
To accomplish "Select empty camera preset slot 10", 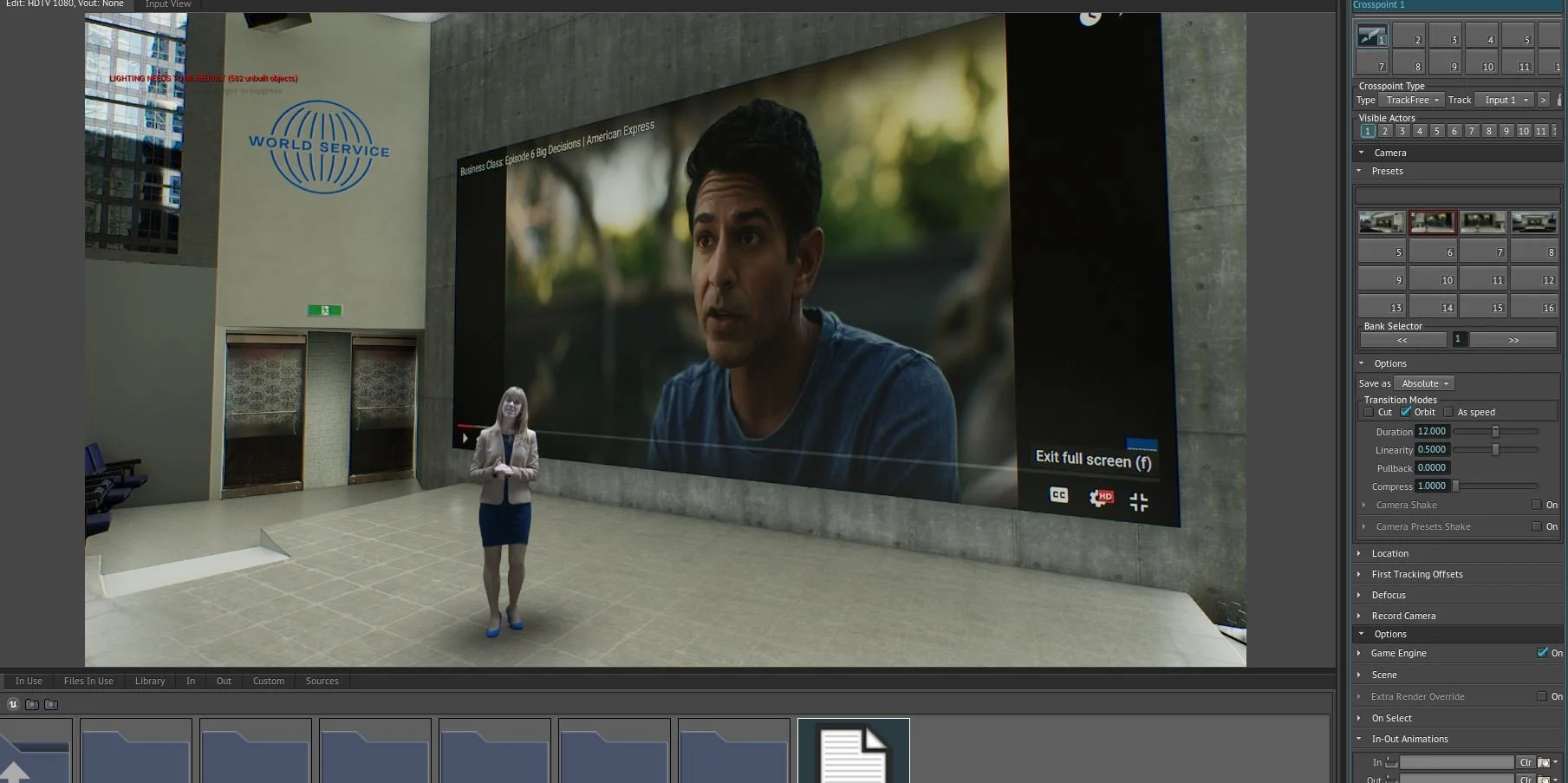I will (1432, 278).
